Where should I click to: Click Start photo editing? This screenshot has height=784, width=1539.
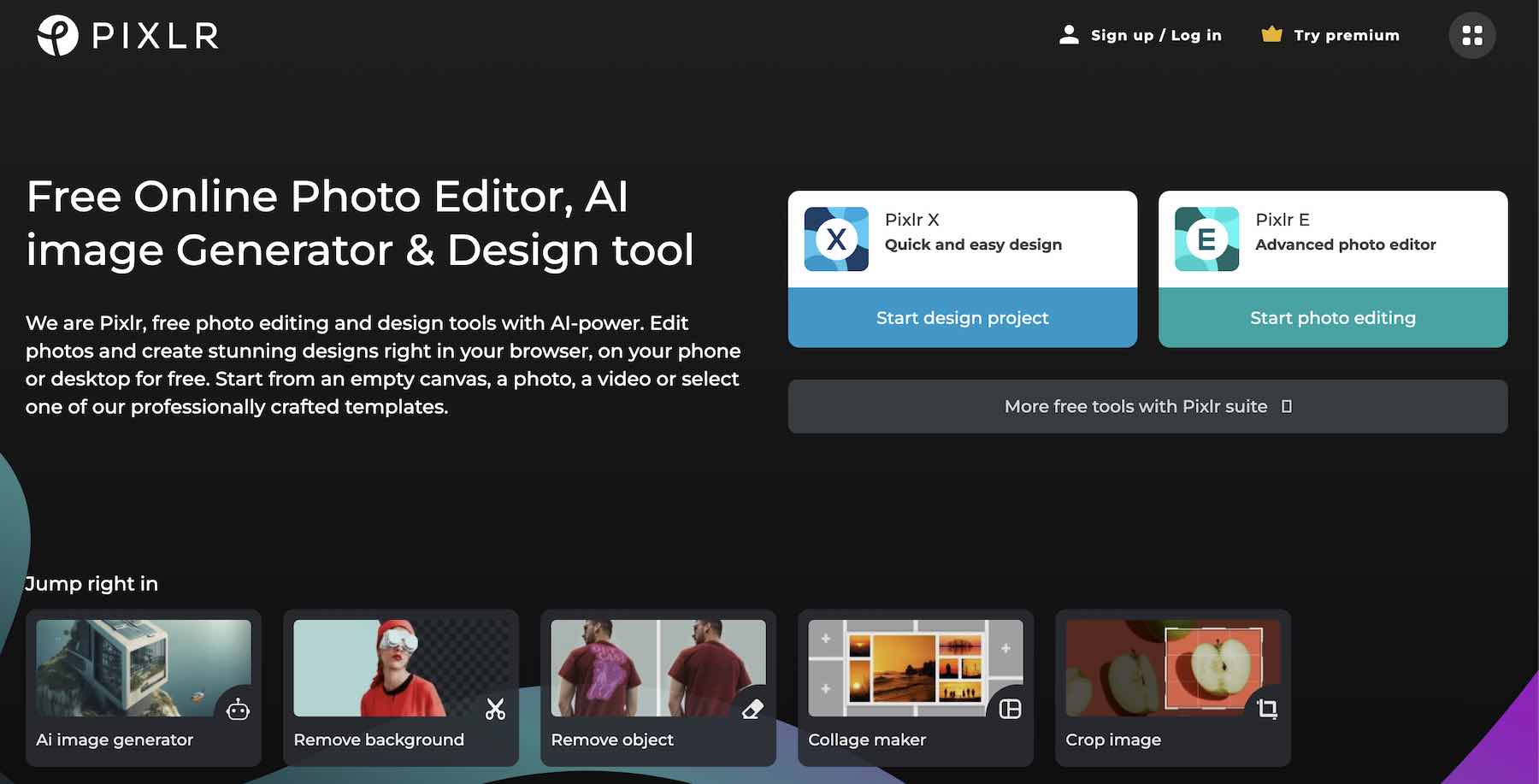(x=1332, y=317)
